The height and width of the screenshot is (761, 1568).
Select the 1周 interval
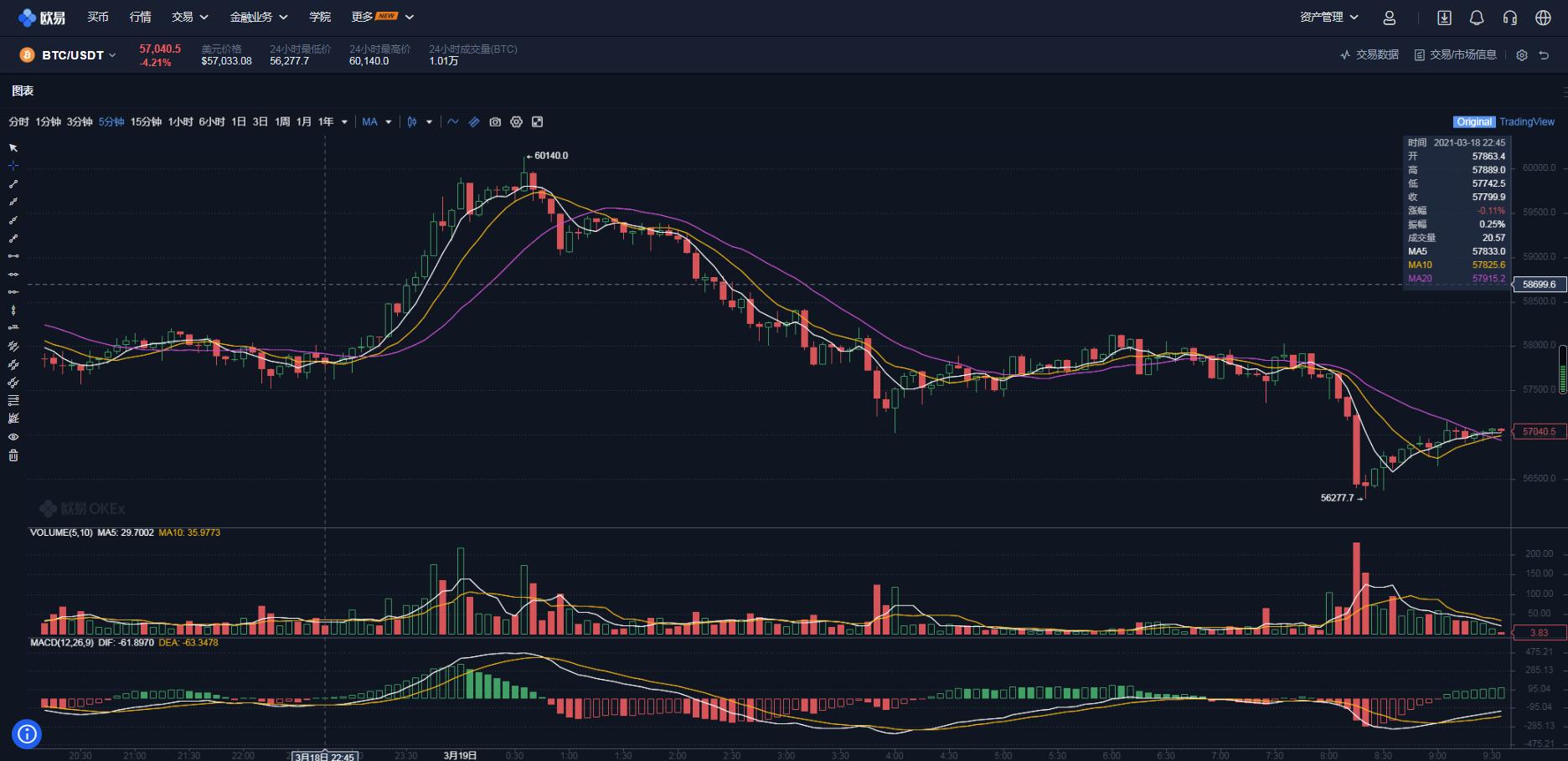point(282,122)
